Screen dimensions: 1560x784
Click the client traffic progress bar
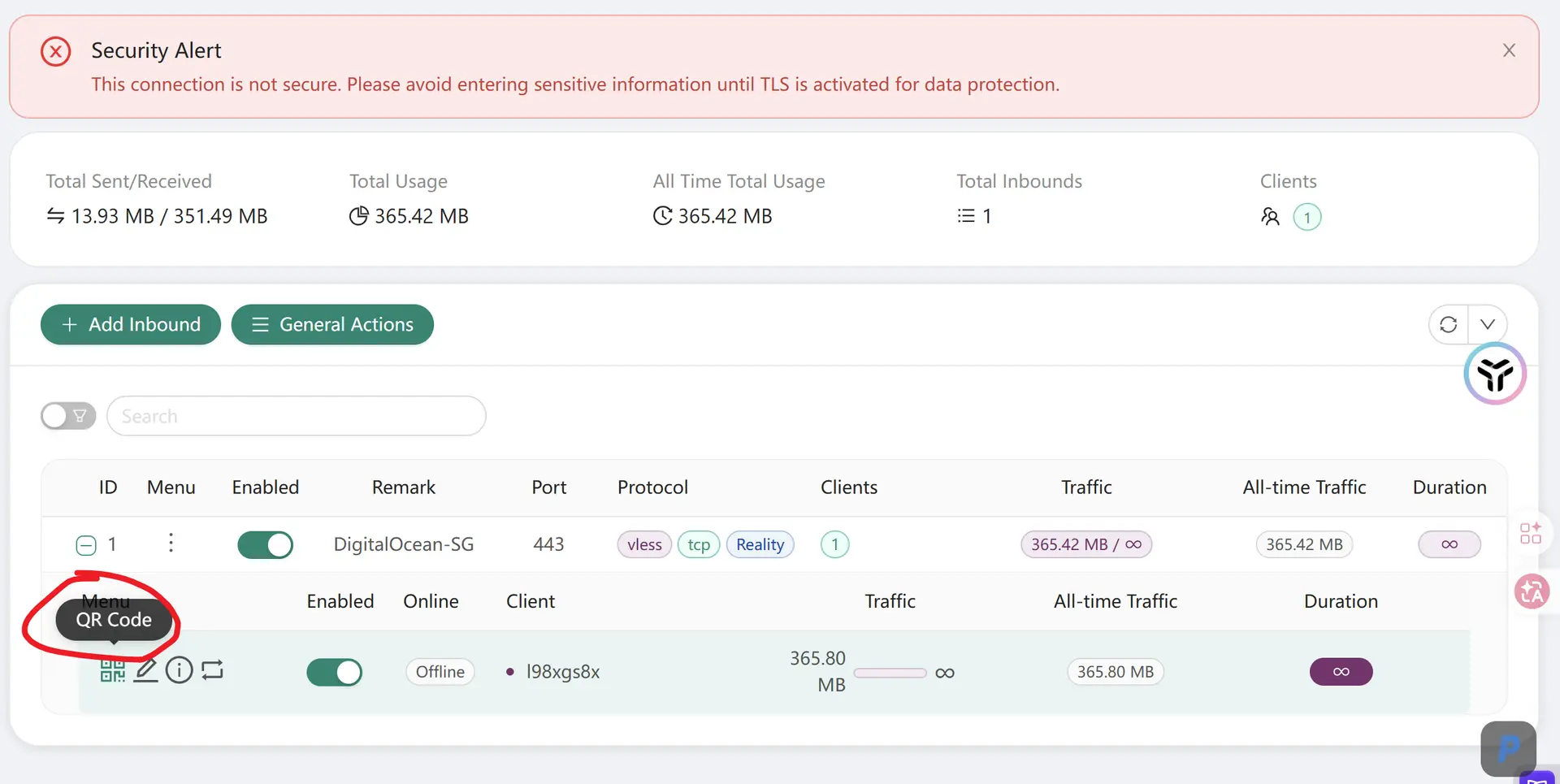pos(890,673)
